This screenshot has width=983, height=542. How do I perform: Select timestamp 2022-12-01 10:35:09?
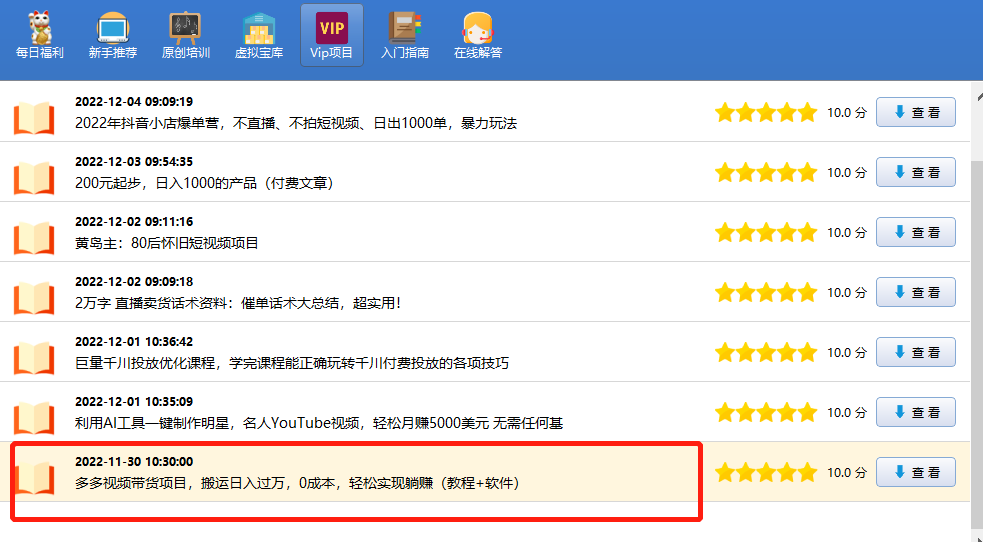[134, 402]
